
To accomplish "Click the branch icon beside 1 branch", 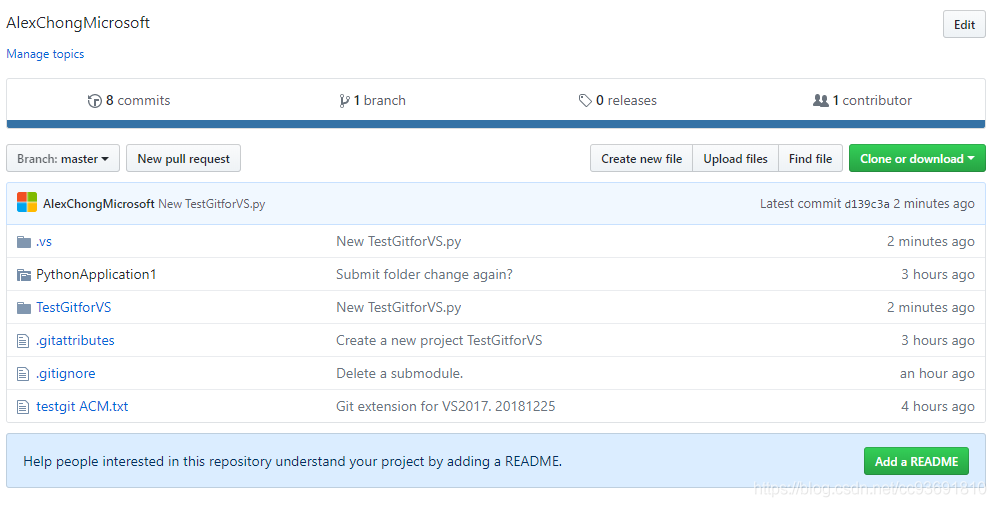I will point(344,101).
